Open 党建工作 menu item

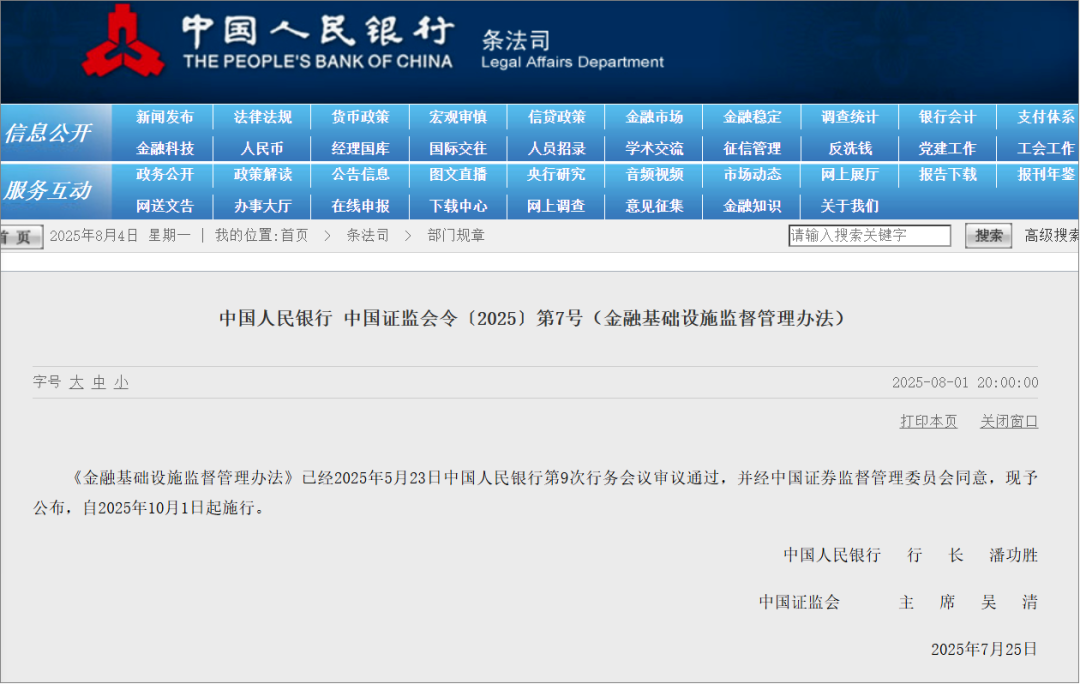pos(947,148)
